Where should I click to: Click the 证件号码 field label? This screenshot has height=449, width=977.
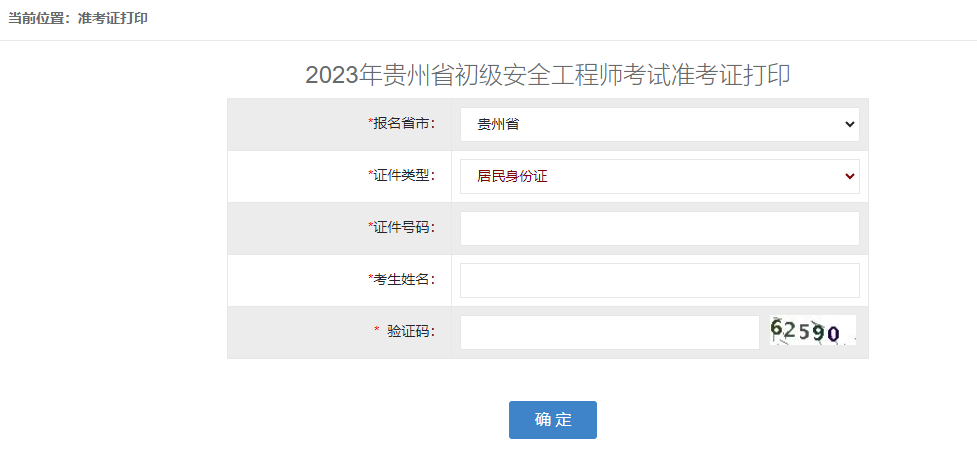pyautogui.click(x=405, y=228)
